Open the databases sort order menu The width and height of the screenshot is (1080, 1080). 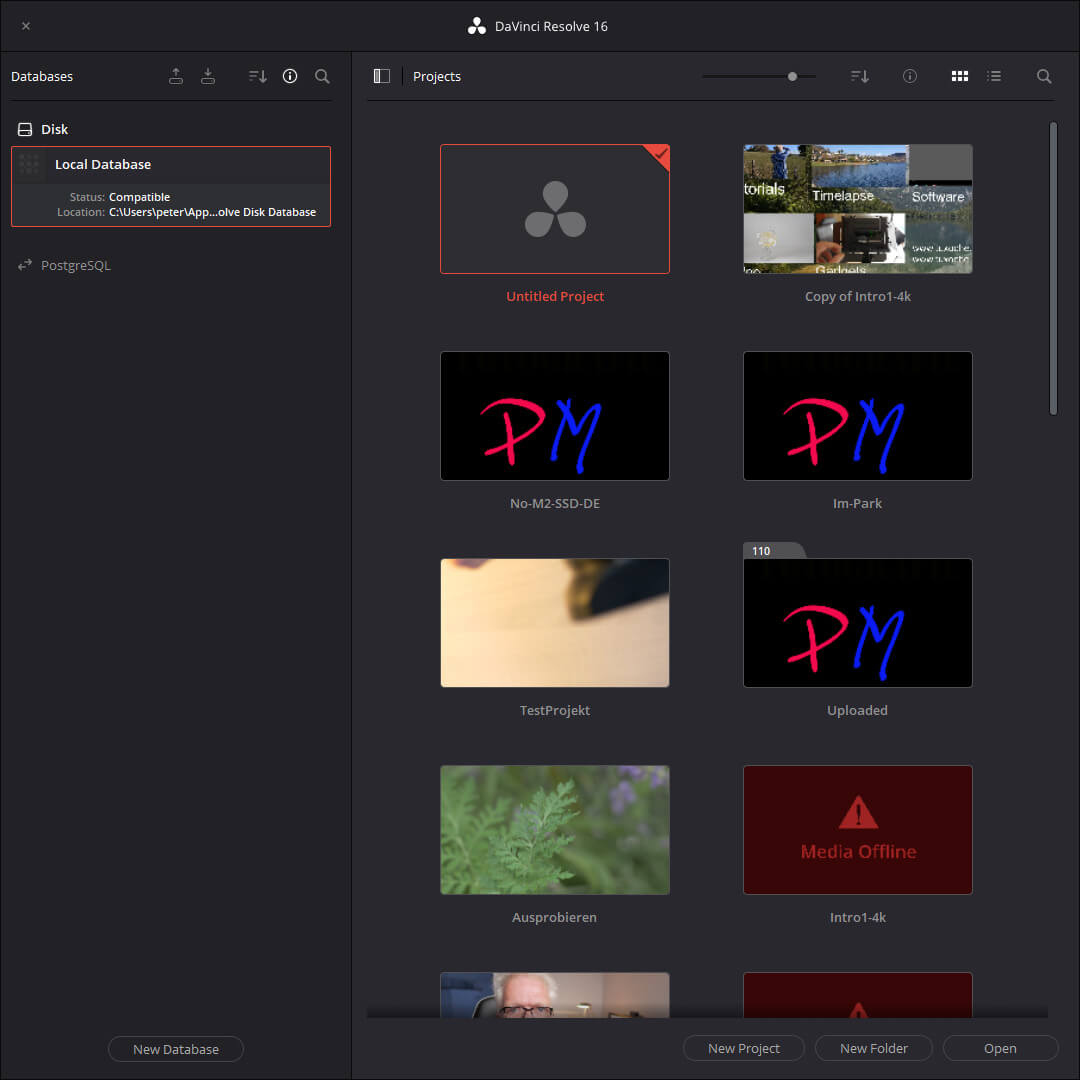(x=258, y=76)
